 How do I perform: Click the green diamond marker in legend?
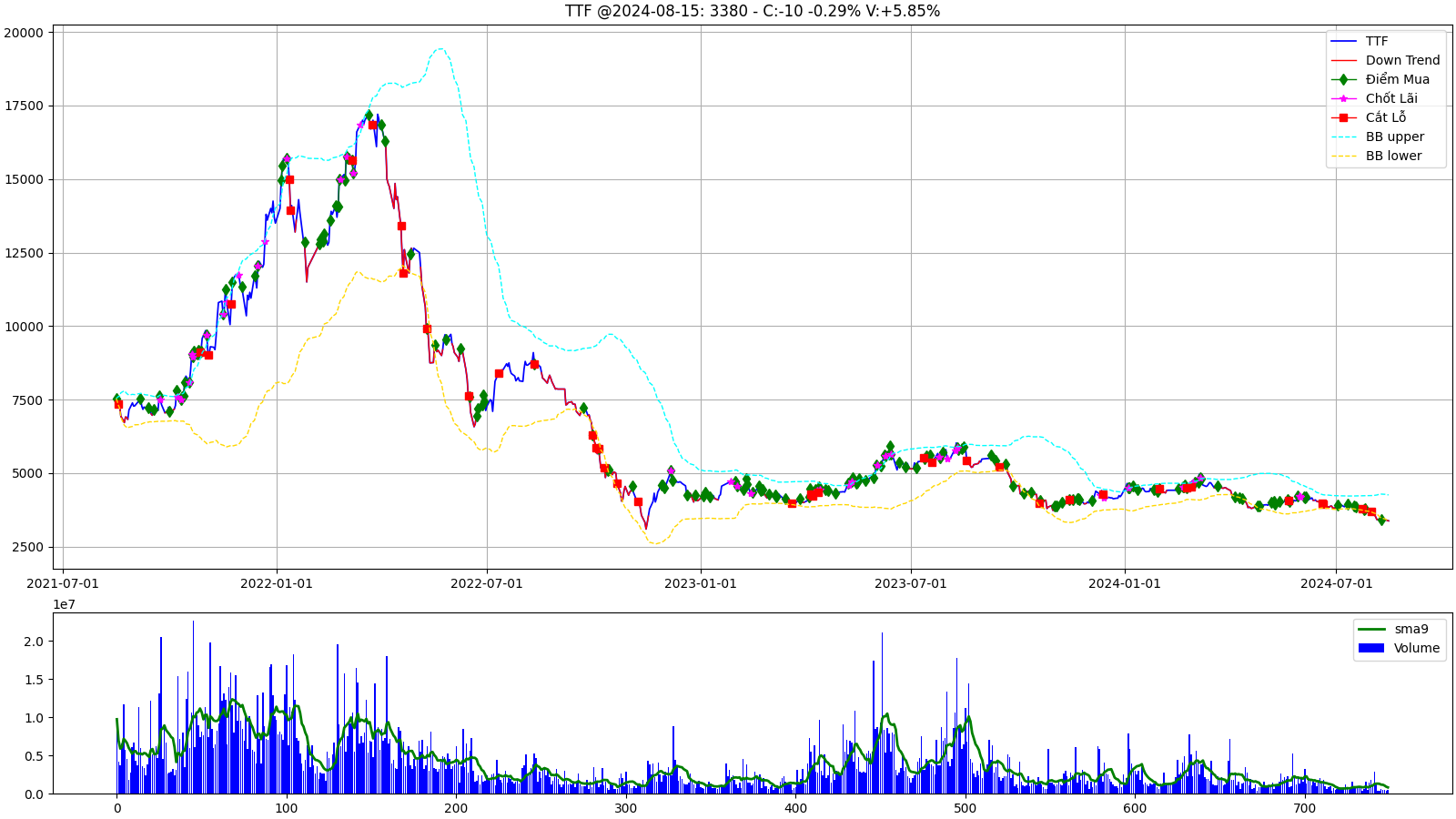[1343, 79]
